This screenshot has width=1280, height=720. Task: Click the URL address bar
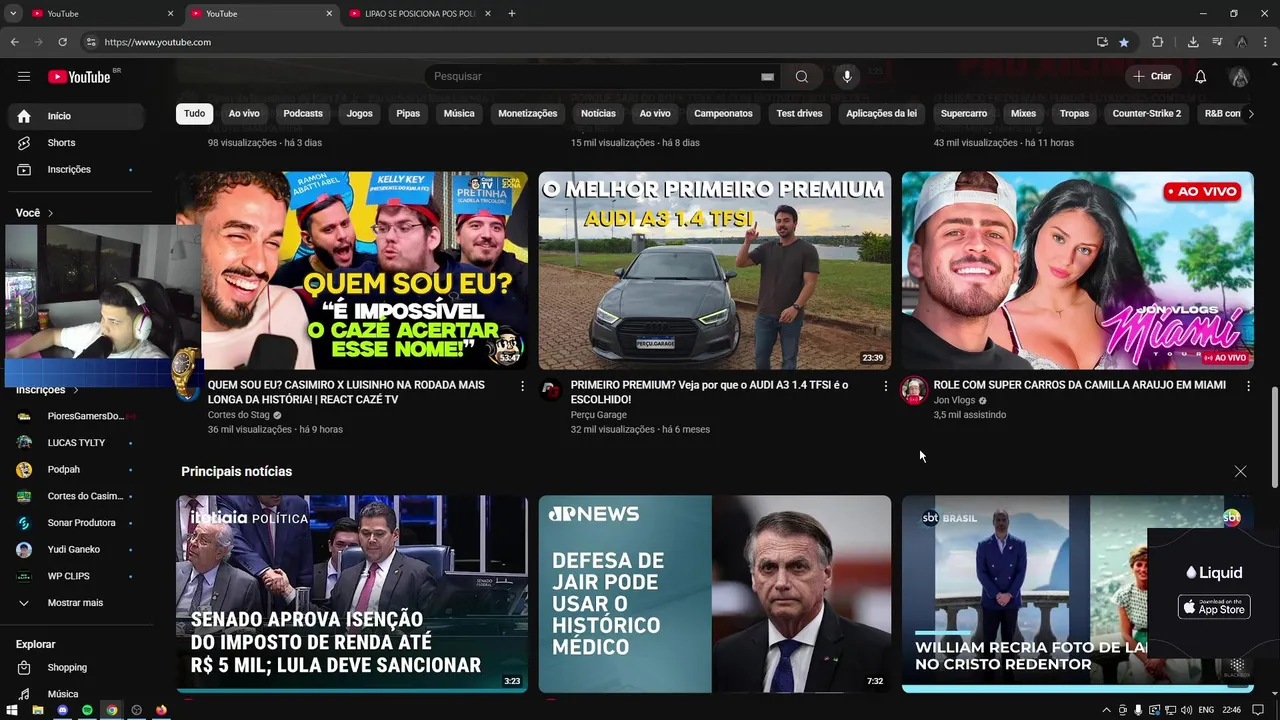pyautogui.click(x=590, y=42)
